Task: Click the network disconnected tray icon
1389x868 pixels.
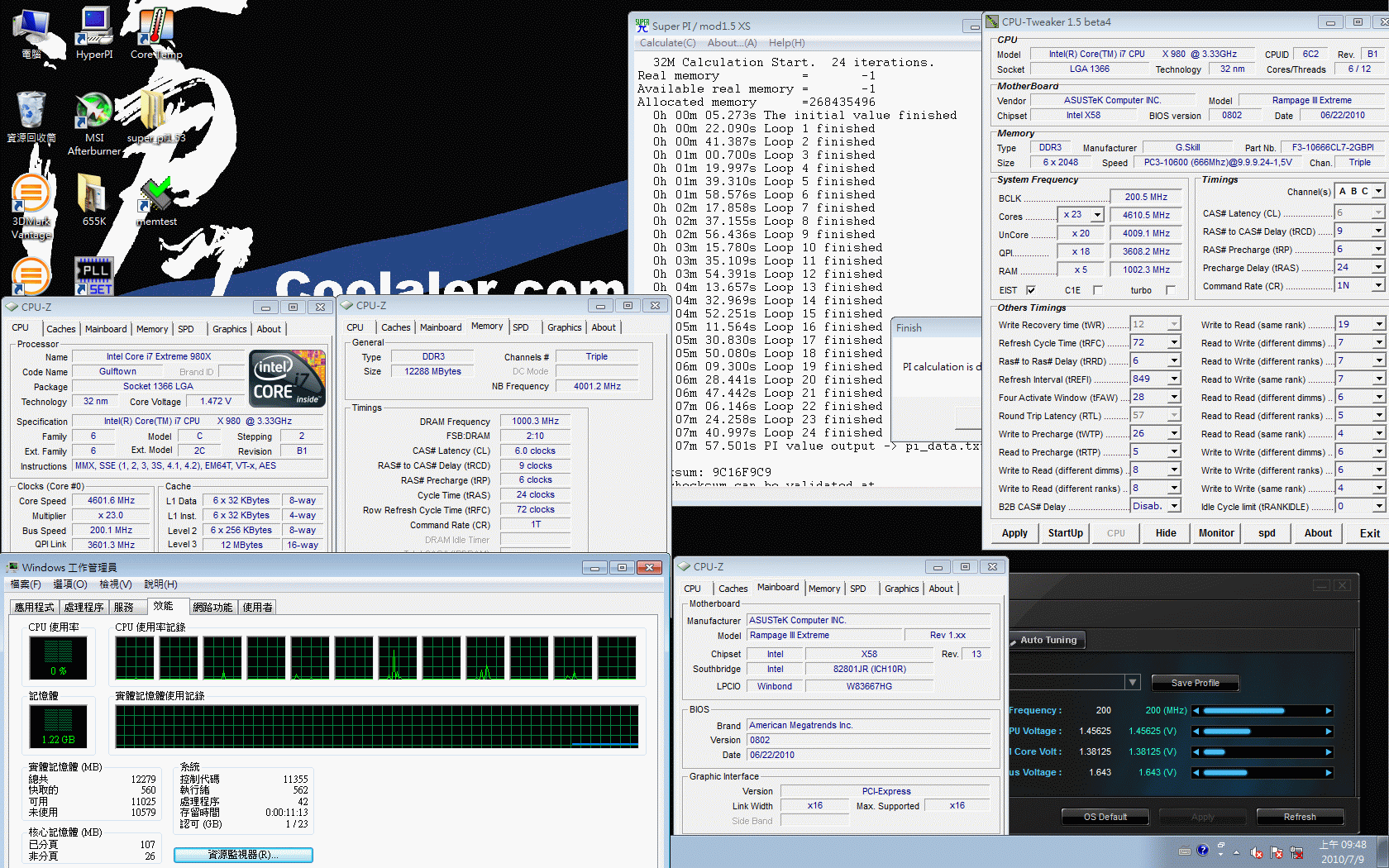Action: tap(1296, 851)
